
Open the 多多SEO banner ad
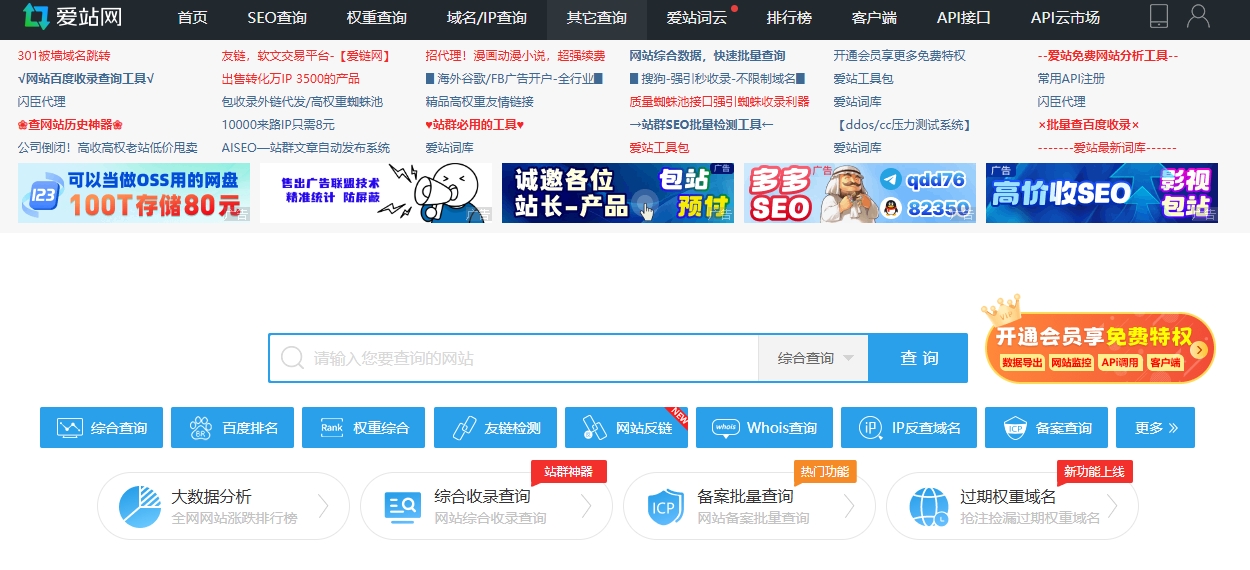point(860,193)
